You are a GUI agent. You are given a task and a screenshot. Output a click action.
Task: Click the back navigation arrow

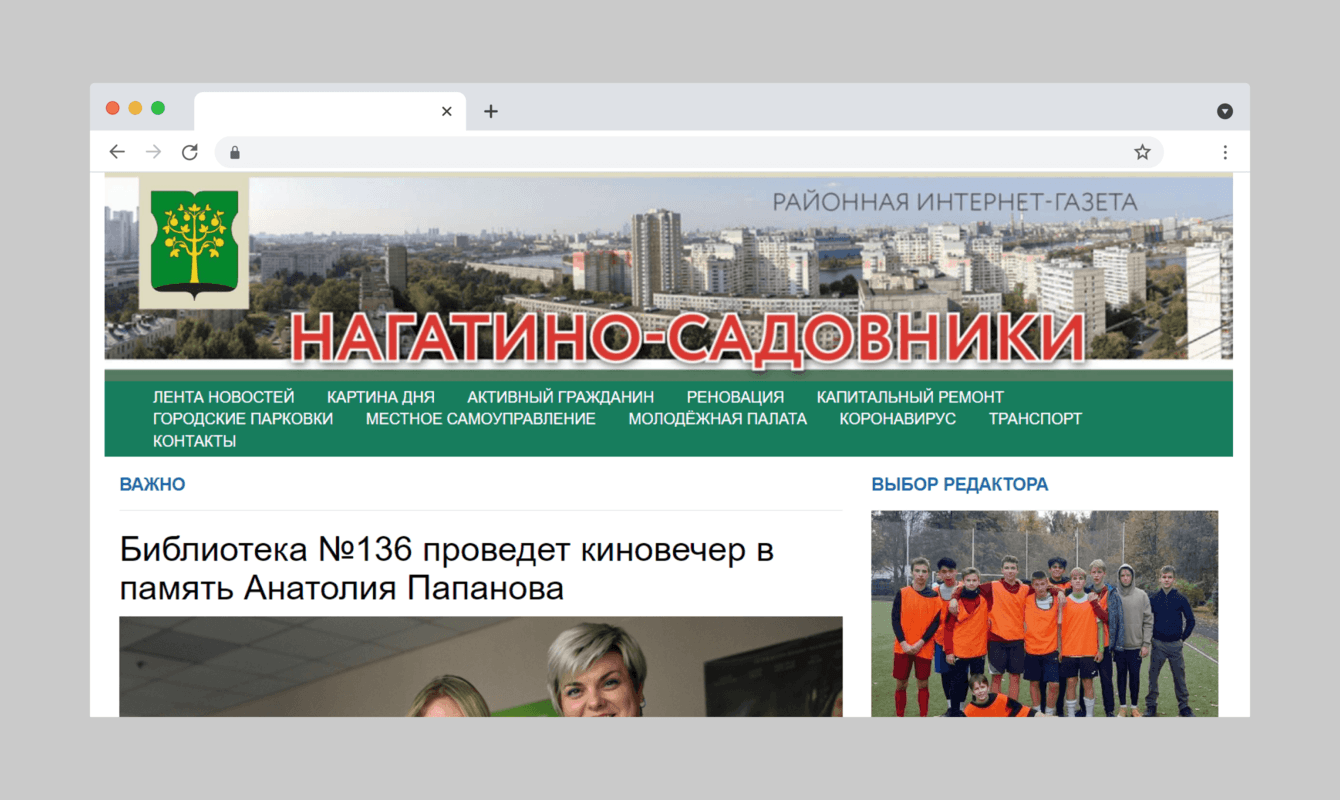click(x=117, y=151)
